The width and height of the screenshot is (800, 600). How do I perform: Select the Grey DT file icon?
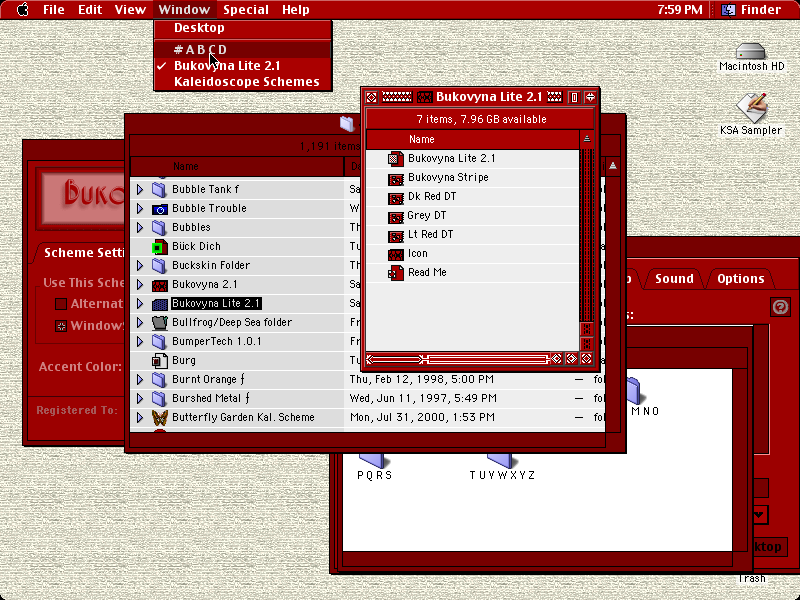pos(396,216)
